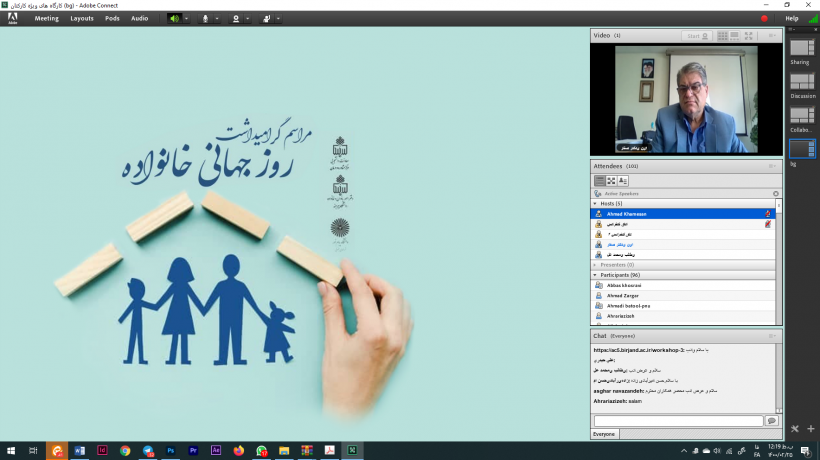Toggle the speaker audio icon

[x=174, y=18]
